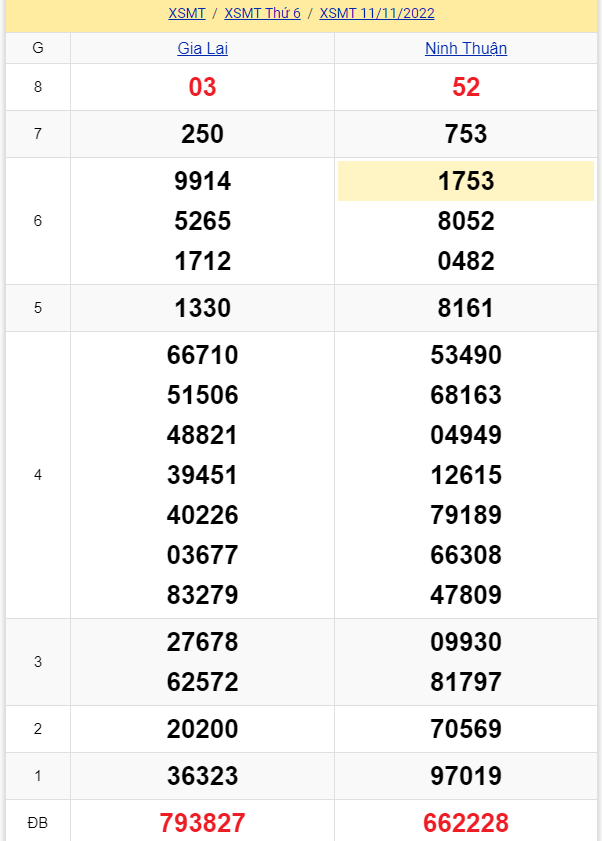Click the Ninh Thuận fifth prize 8161
The height and width of the screenshot is (841, 602).
point(466,308)
